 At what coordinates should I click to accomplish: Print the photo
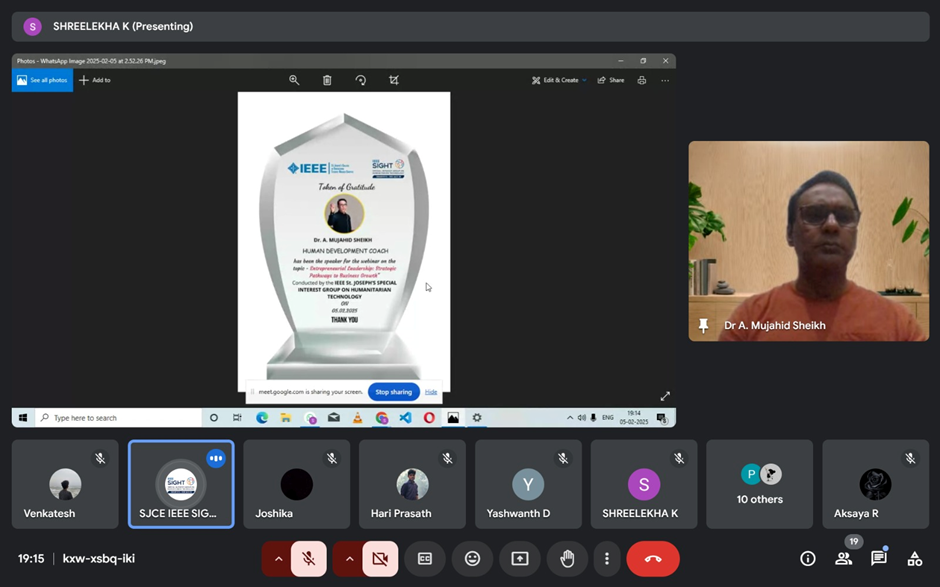pyautogui.click(x=642, y=80)
